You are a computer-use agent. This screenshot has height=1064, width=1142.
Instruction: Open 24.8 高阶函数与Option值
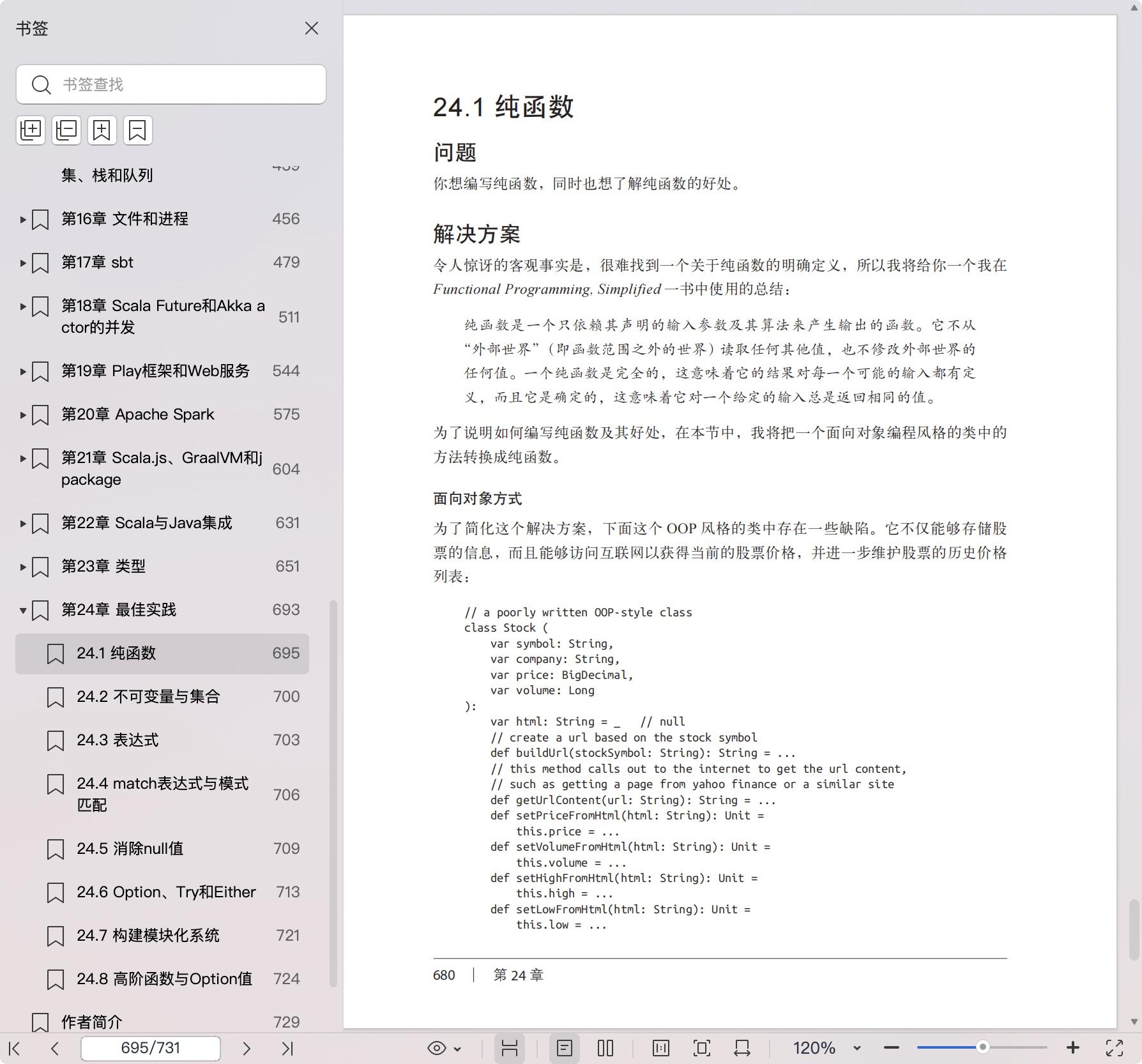(164, 979)
